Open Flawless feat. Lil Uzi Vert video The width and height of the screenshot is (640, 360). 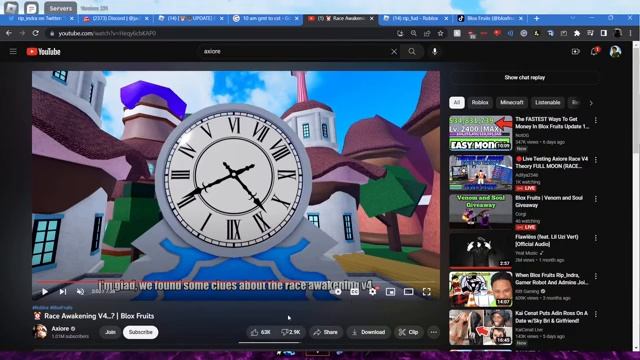[x=480, y=250]
